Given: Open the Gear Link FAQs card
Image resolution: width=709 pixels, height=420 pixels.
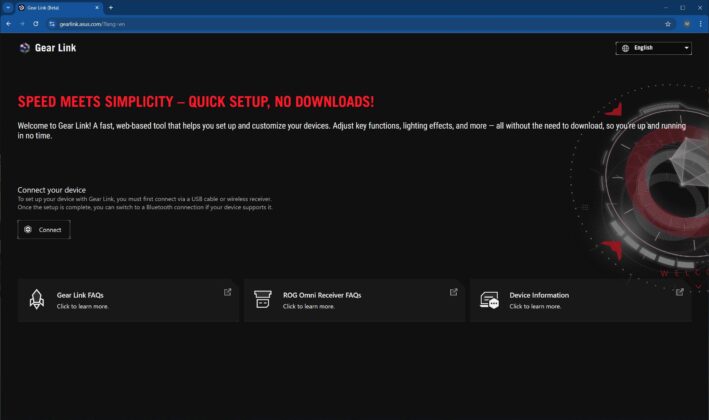Looking at the screenshot, I should tap(128, 300).
